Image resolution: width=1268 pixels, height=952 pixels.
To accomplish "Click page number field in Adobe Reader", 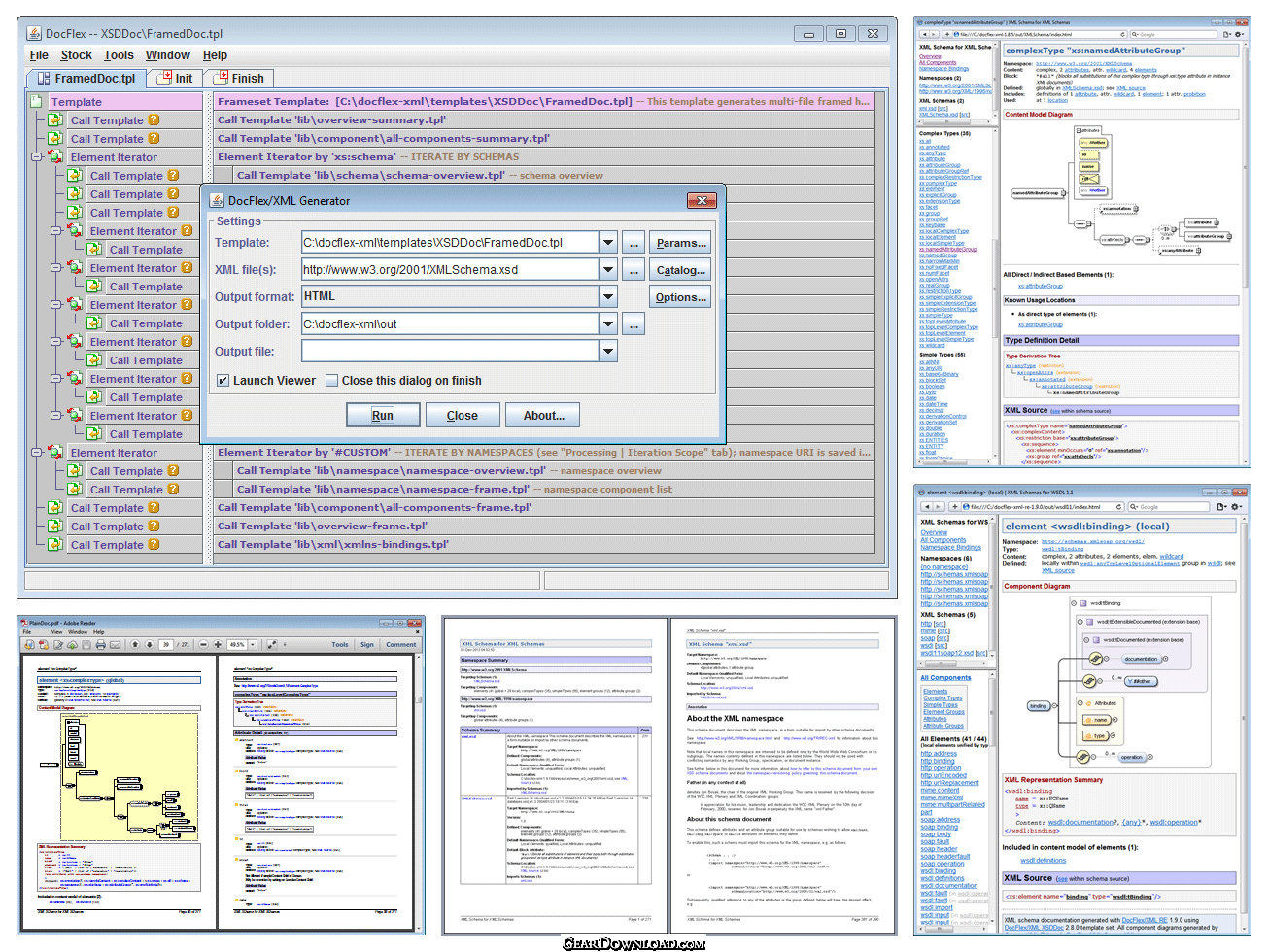I will (165, 644).
